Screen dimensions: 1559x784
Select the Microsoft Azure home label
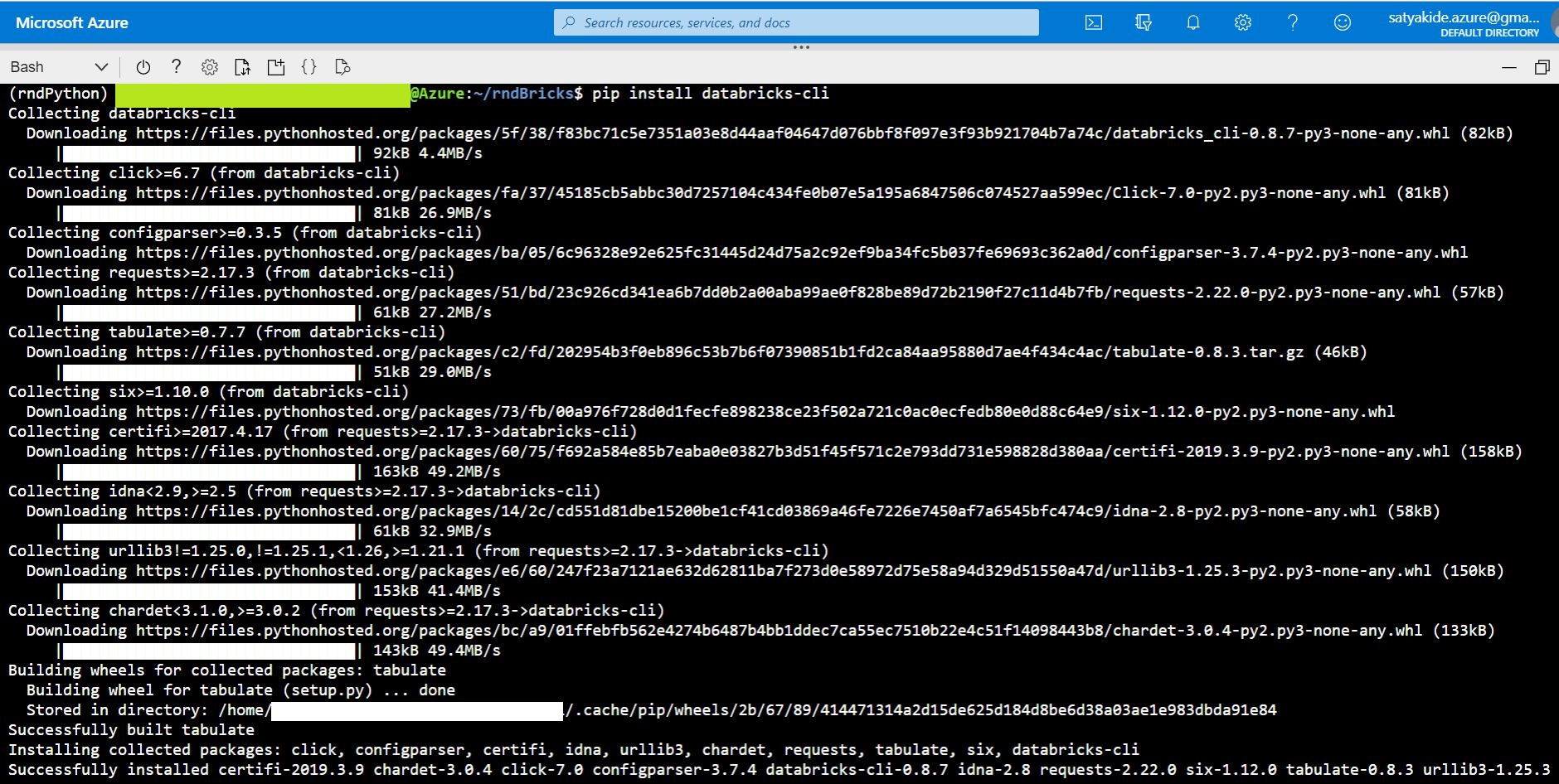pos(71,22)
